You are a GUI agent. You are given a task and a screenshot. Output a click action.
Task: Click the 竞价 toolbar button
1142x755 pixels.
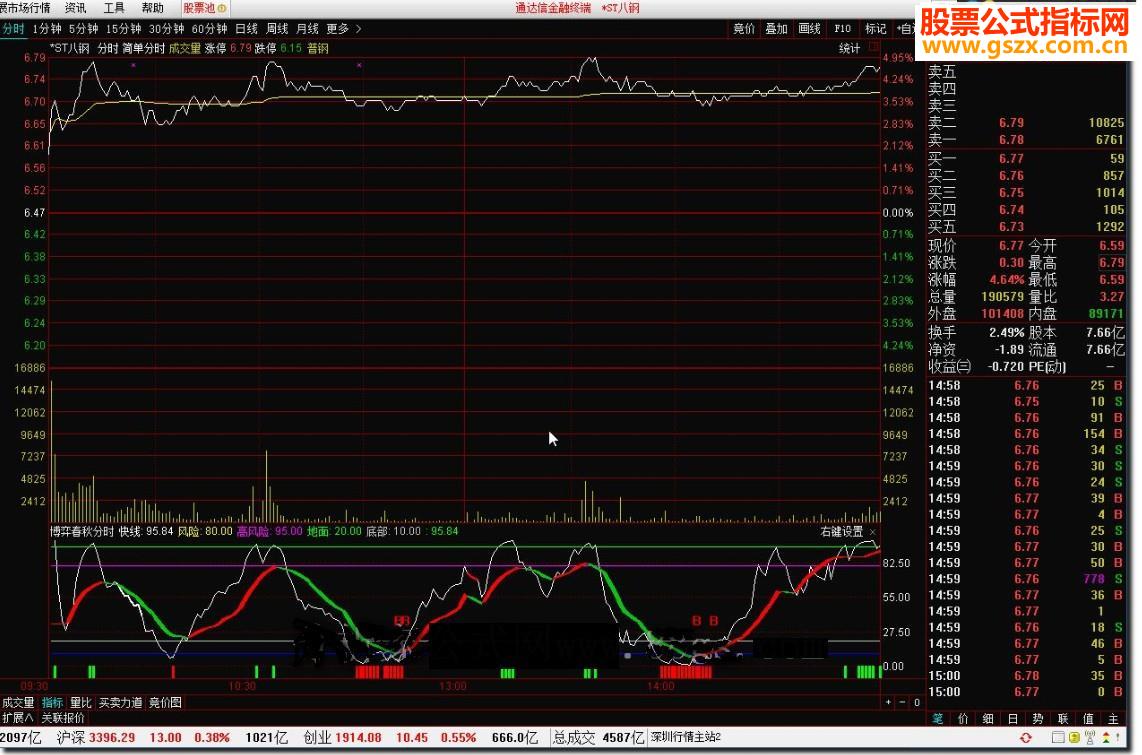click(x=744, y=29)
